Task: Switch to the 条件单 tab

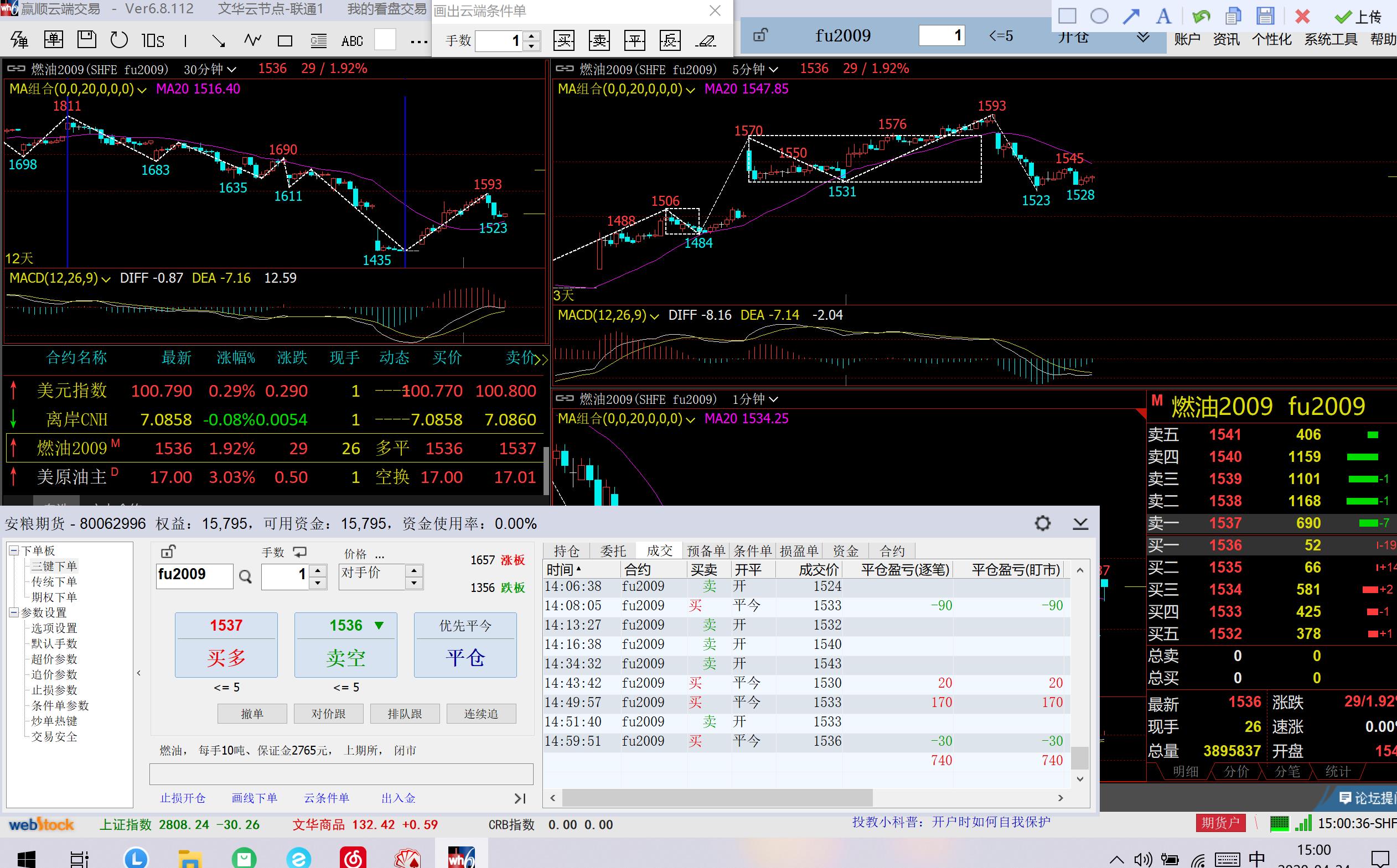Action: [752, 551]
